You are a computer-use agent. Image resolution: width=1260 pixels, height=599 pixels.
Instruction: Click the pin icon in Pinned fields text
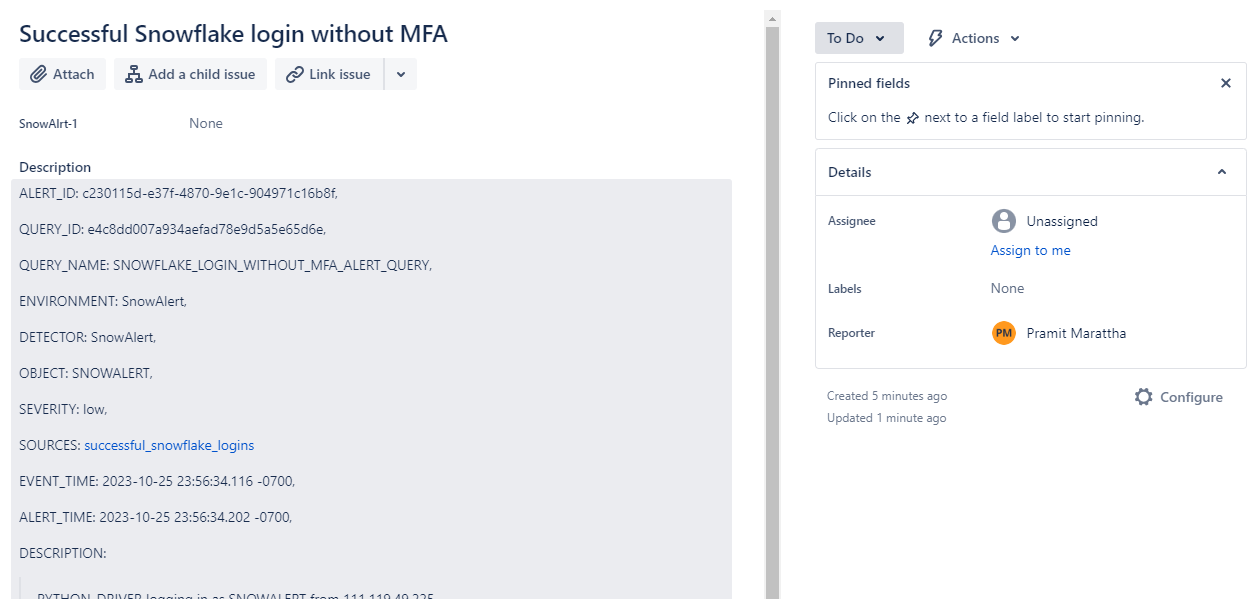tap(913, 116)
